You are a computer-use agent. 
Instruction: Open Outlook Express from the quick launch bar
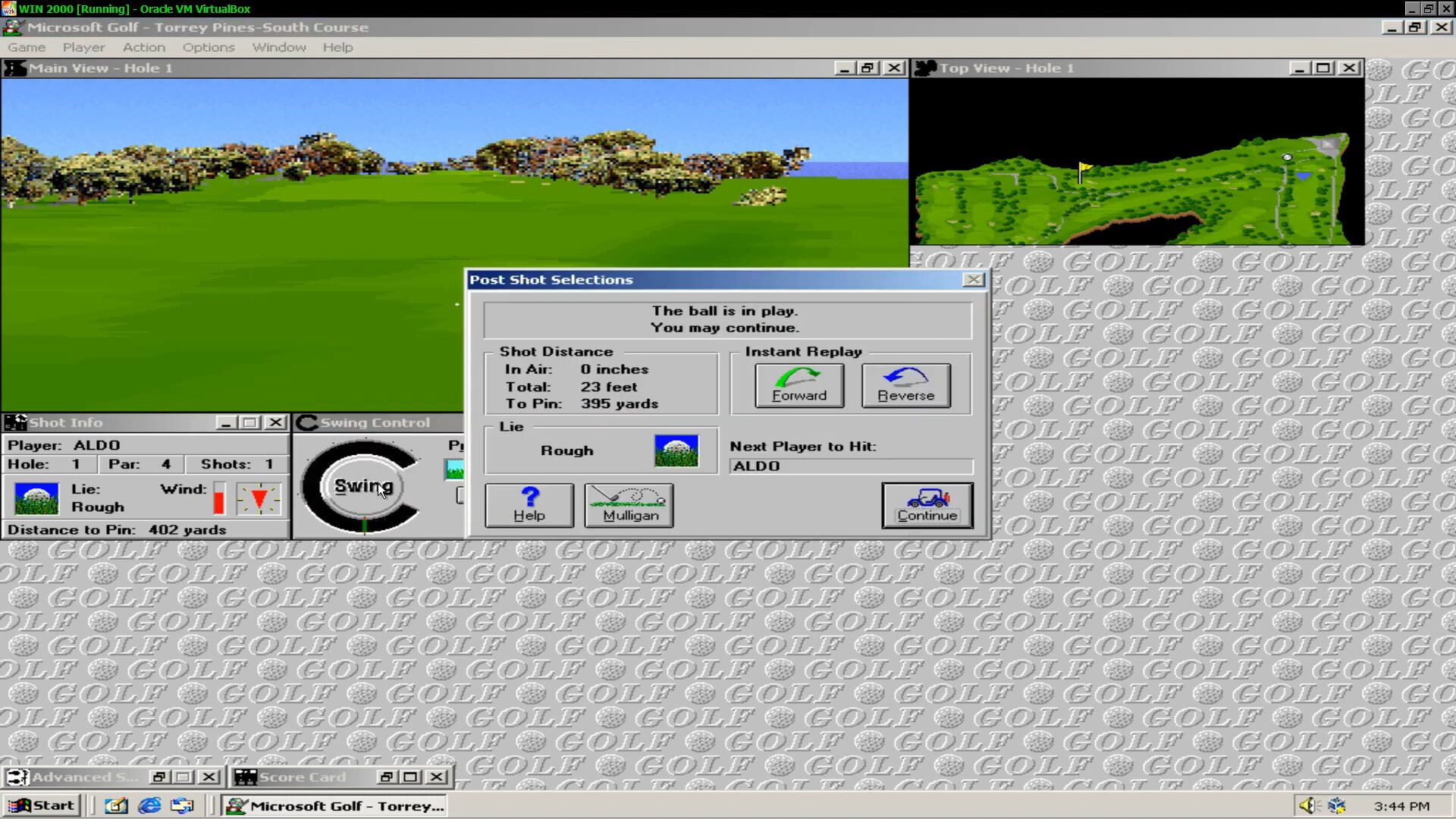(182, 805)
